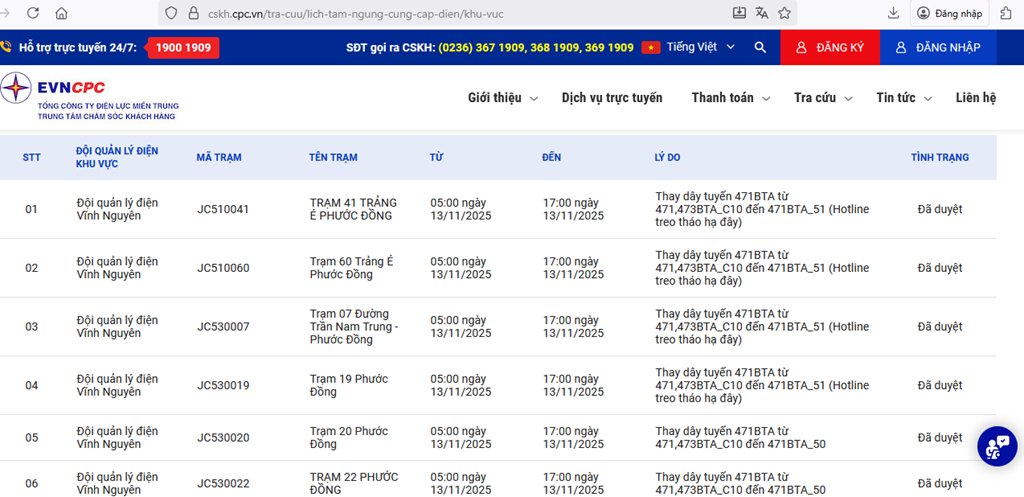Go to browser home page icon
Image resolution: width=1024 pixels, height=497 pixels.
click(62, 13)
